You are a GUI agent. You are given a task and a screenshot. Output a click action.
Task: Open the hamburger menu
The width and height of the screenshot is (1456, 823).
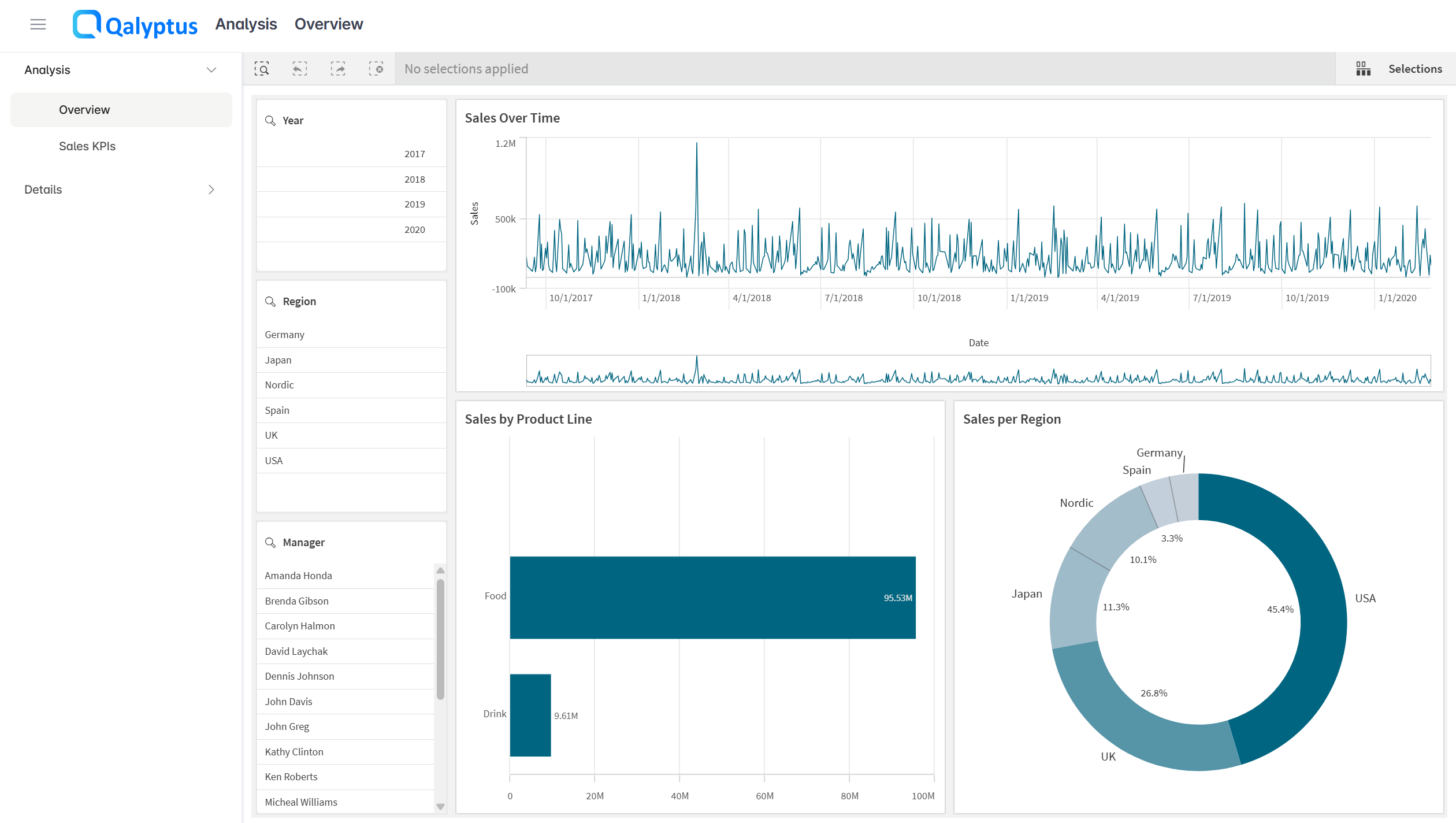38,24
